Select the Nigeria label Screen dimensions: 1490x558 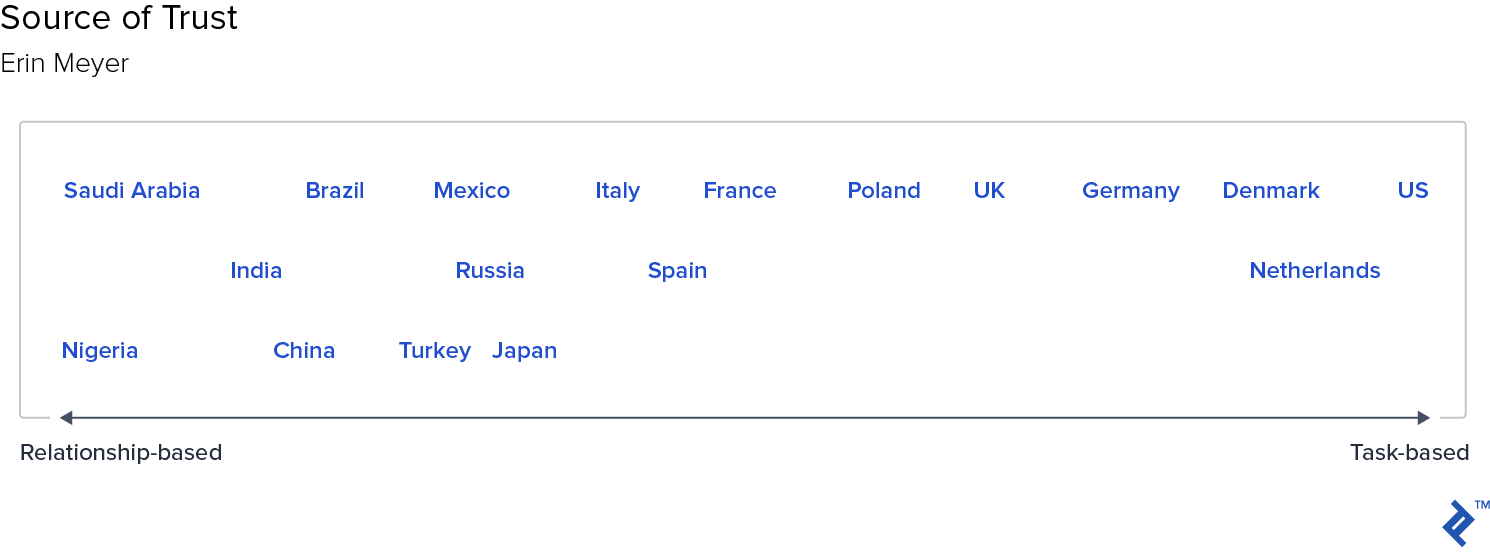[x=100, y=351]
